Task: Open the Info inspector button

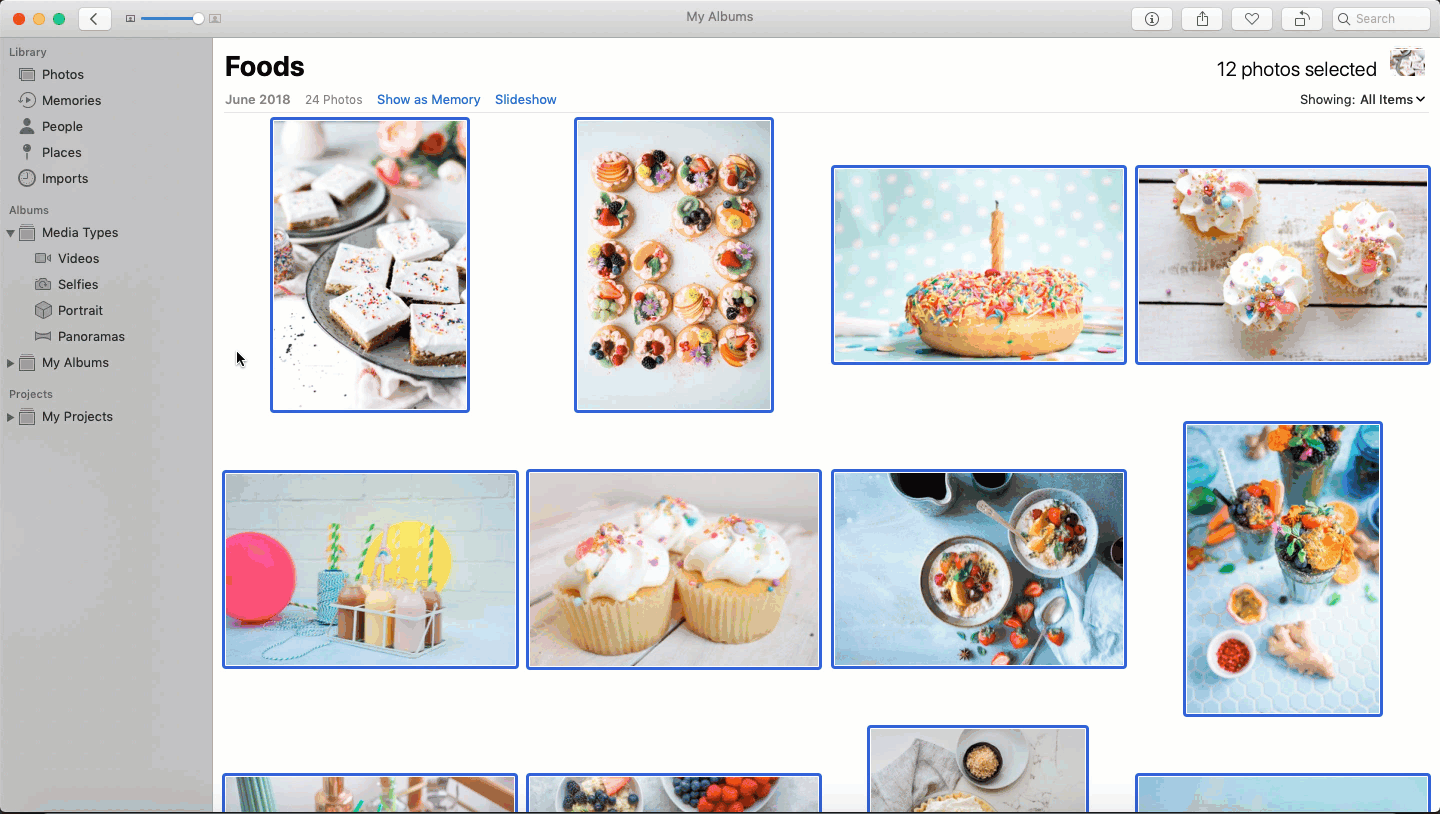Action: click(x=1152, y=19)
